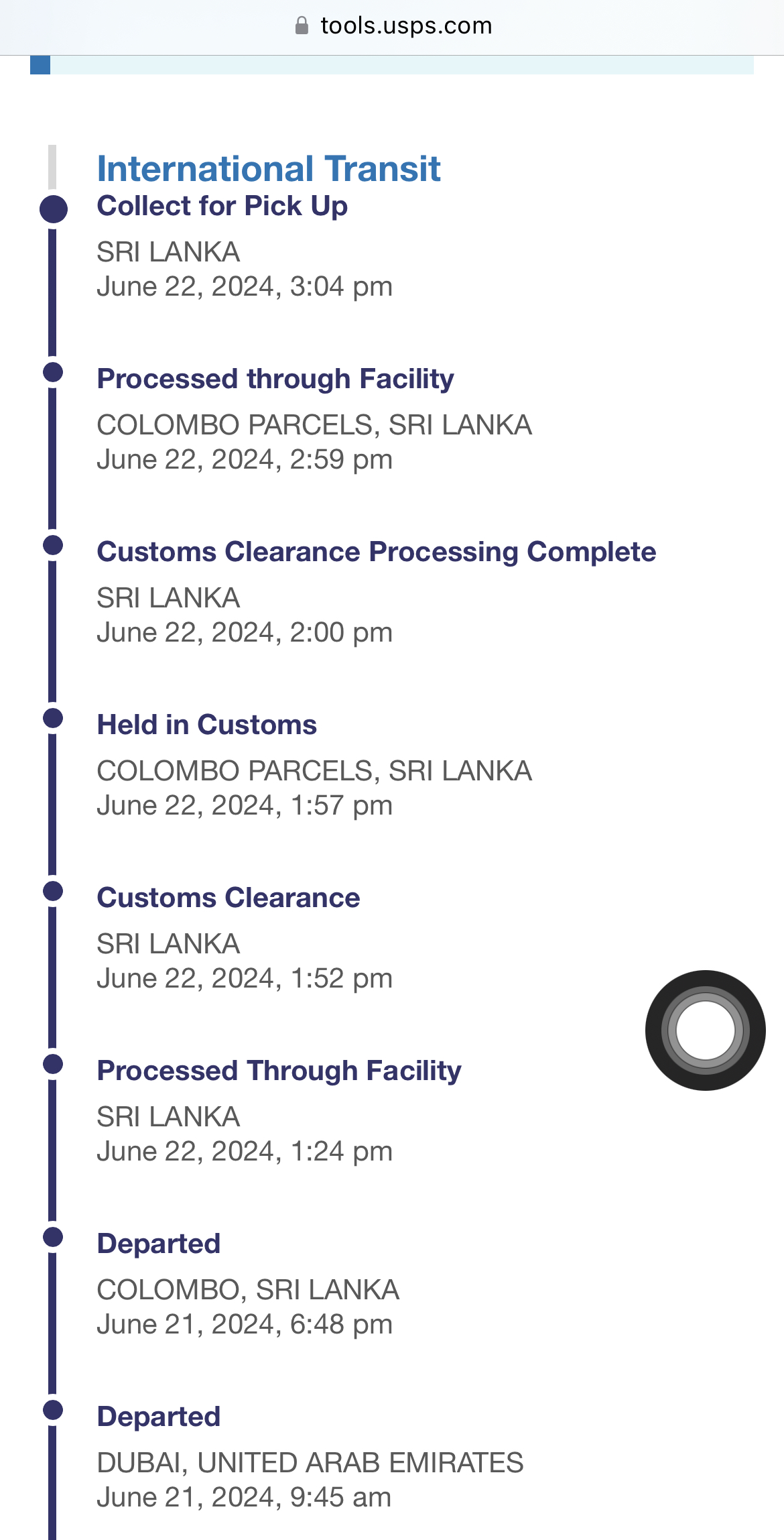Select the Processed through Facility timeline dot

(53, 372)
